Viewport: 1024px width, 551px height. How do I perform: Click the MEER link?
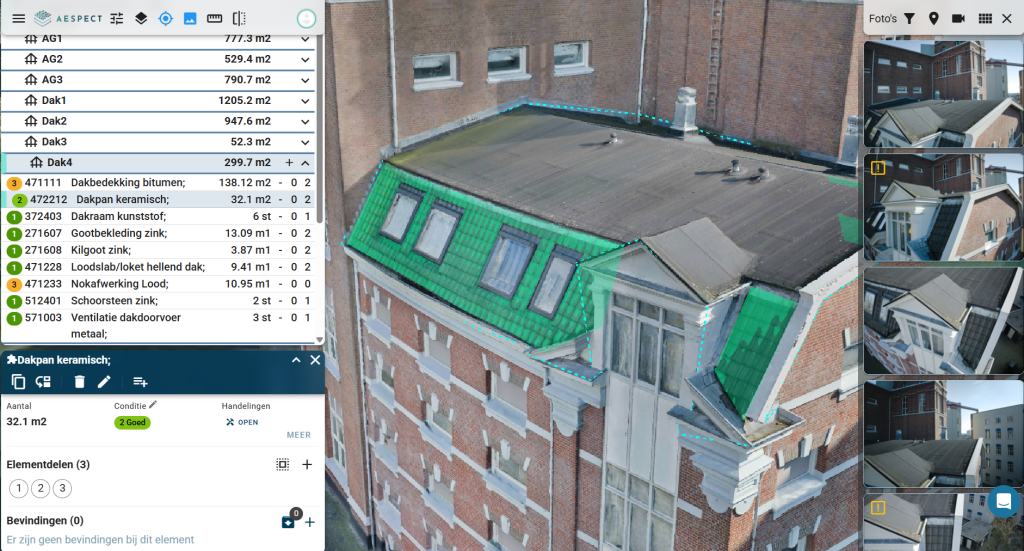point(298,435)
